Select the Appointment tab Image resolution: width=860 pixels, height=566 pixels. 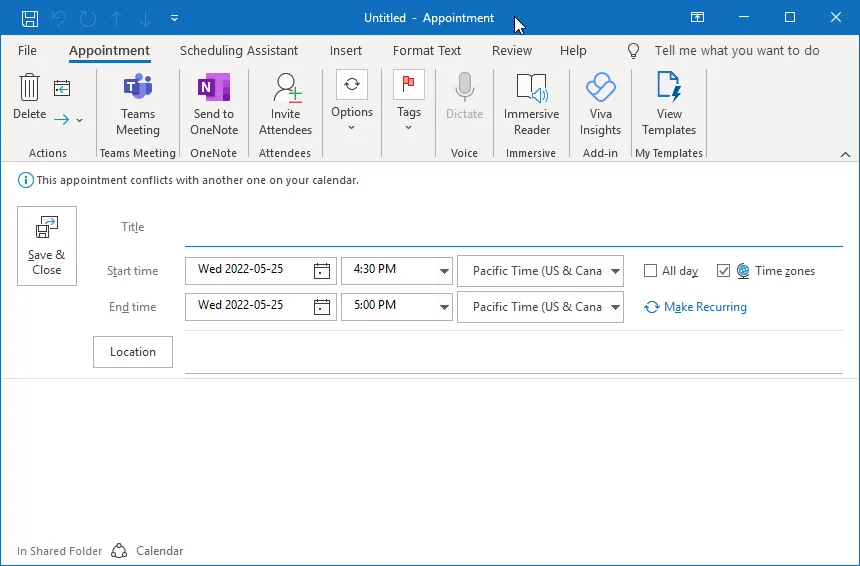click(109, 50)
